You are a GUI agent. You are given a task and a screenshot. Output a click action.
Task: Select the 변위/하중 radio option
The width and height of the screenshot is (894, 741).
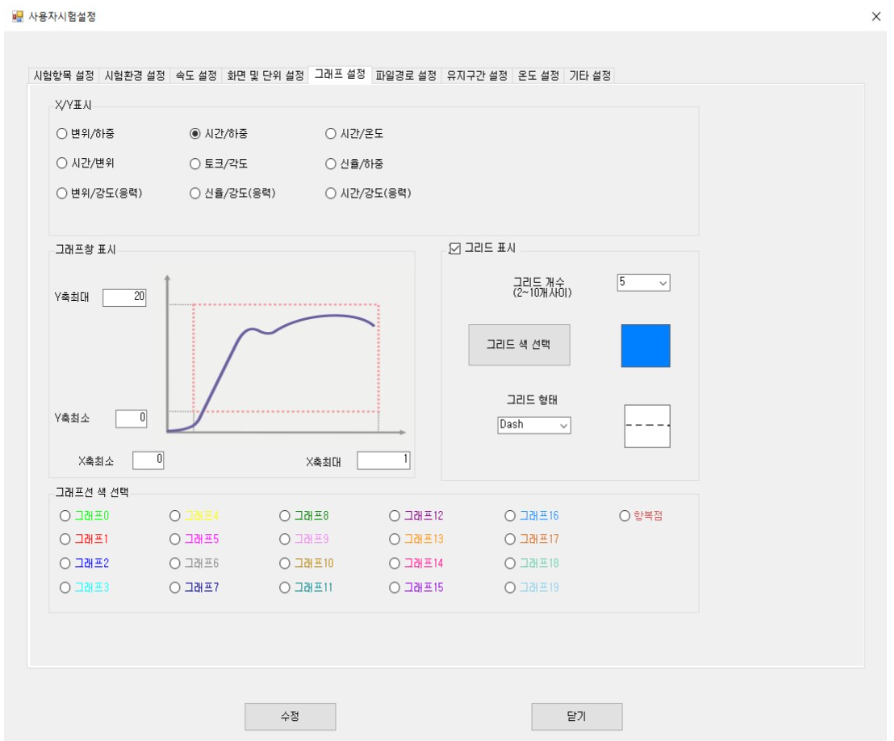coord(86,134)
